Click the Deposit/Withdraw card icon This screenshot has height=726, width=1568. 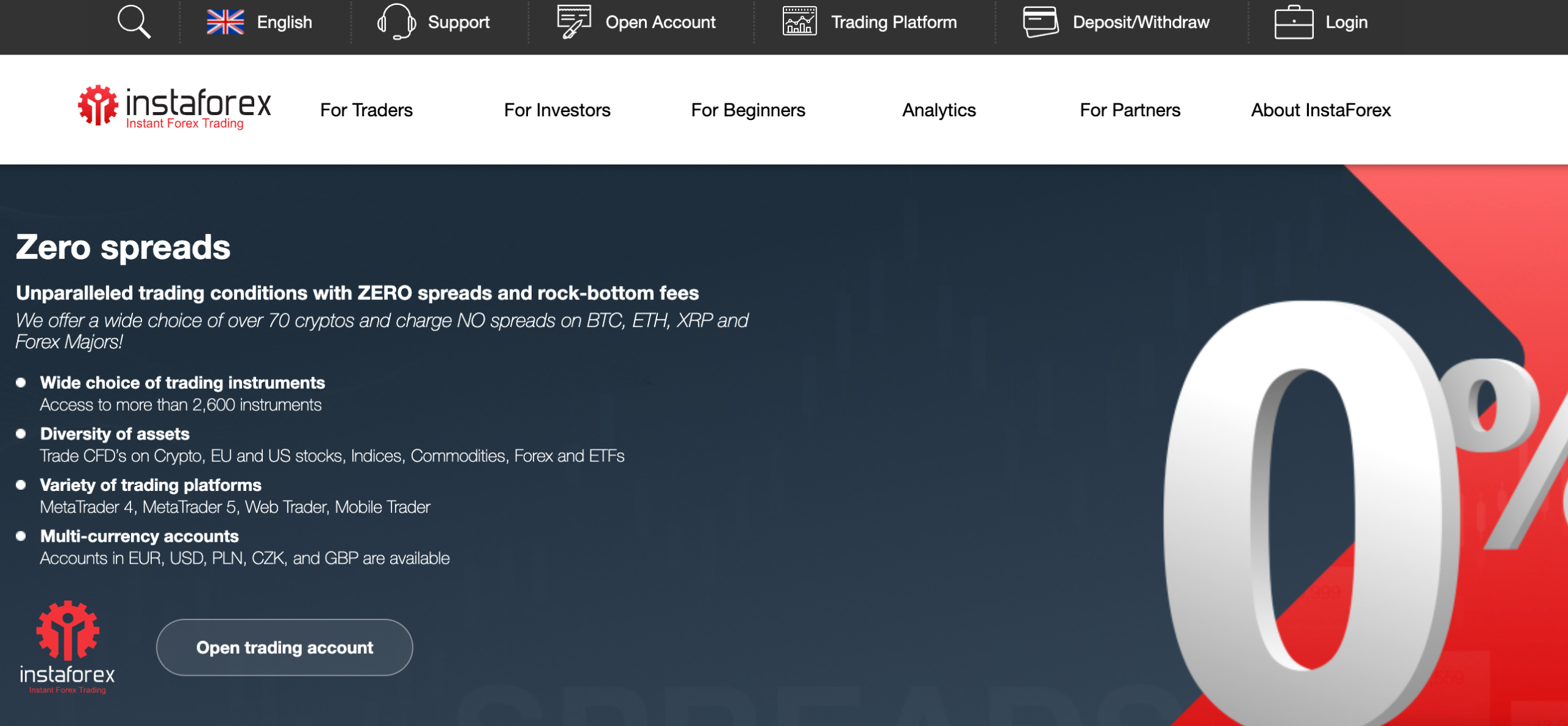pos(1041,22)
